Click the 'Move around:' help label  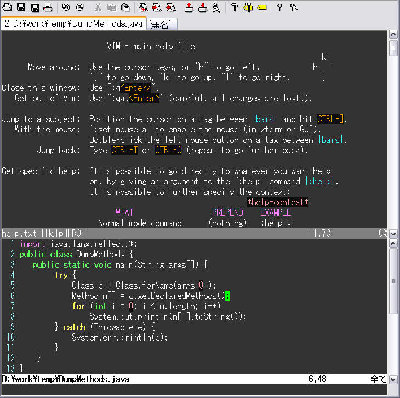[54, 67]
